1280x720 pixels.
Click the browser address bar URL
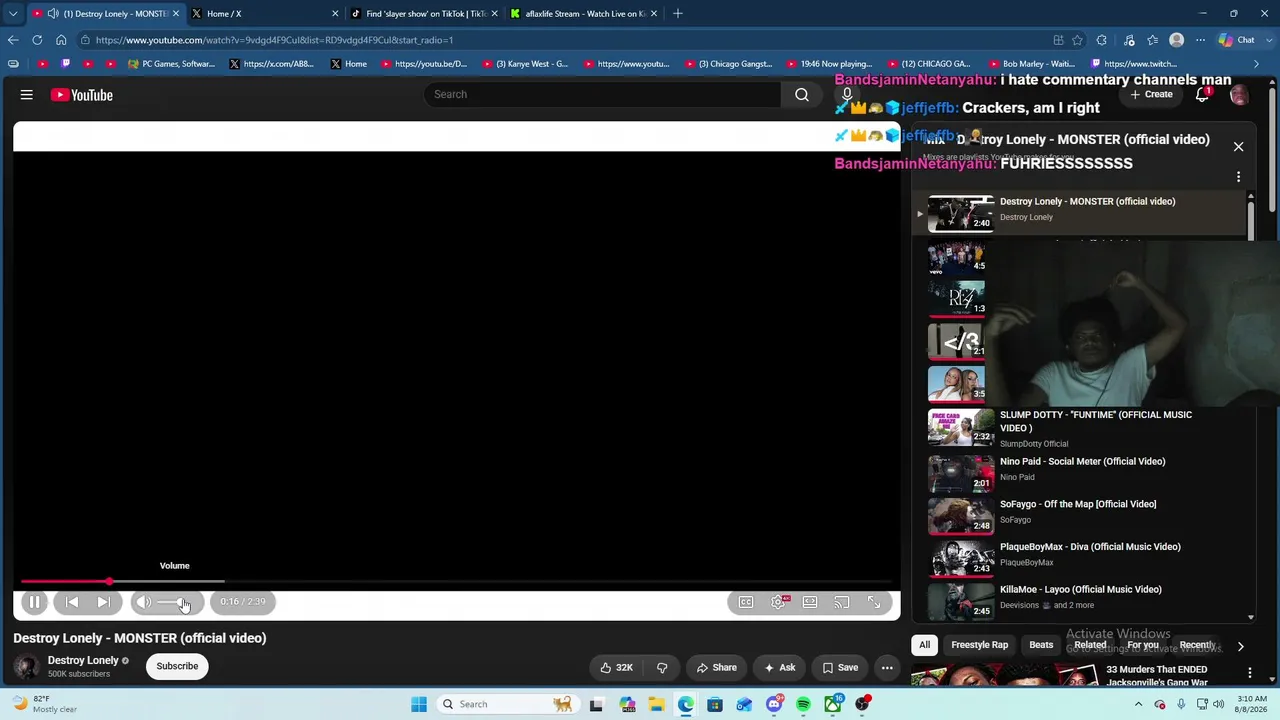pyautogui.click(x=274, y=40)
